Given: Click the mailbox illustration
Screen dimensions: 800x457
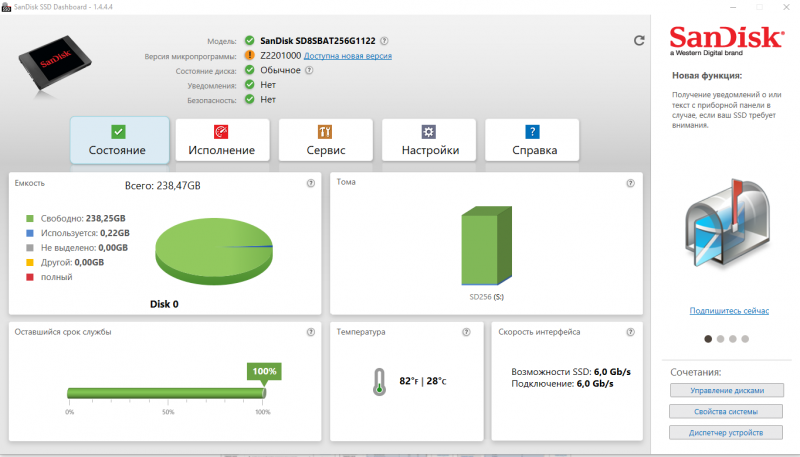Looking at the screenshot, I should tap(728, 224).
